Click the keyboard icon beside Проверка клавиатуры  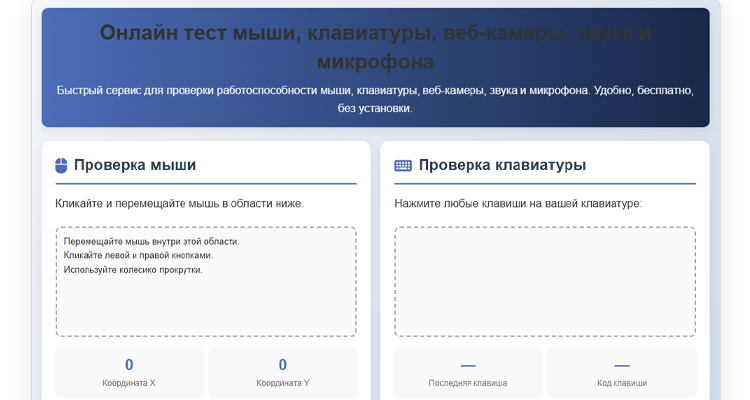pos(403,166)
